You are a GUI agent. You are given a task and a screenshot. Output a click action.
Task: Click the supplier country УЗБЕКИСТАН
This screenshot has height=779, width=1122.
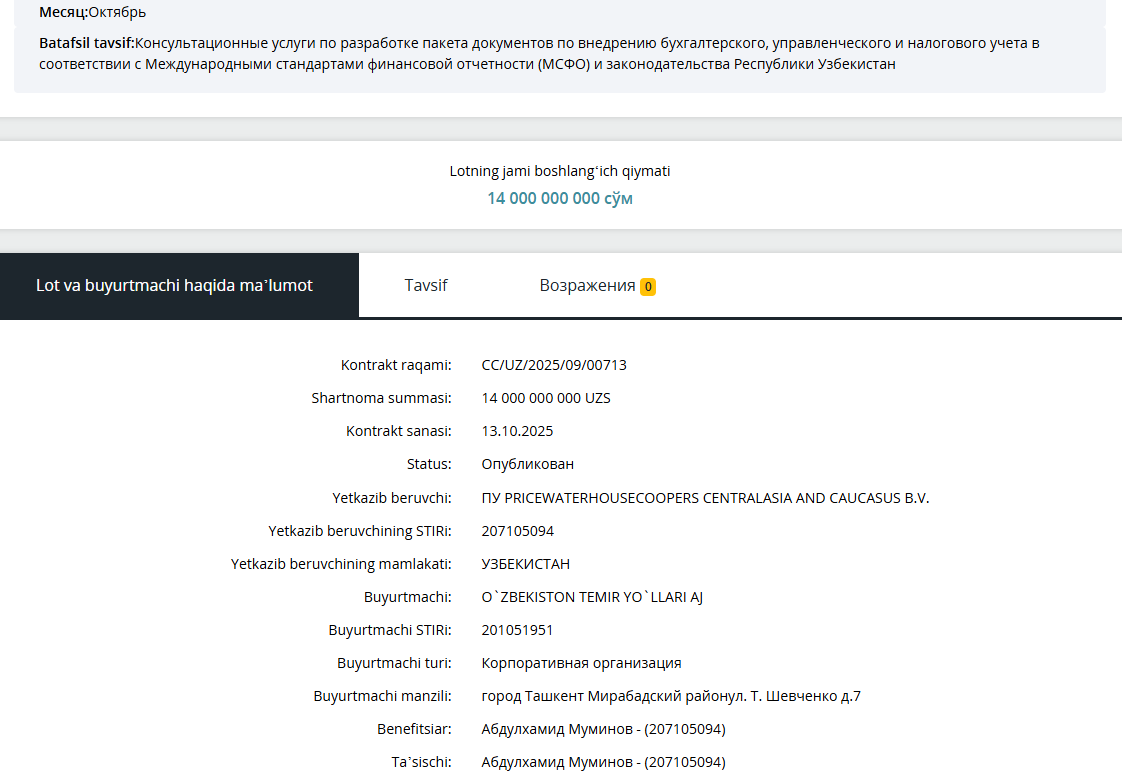pyautogui.click(x=525, y=564)
